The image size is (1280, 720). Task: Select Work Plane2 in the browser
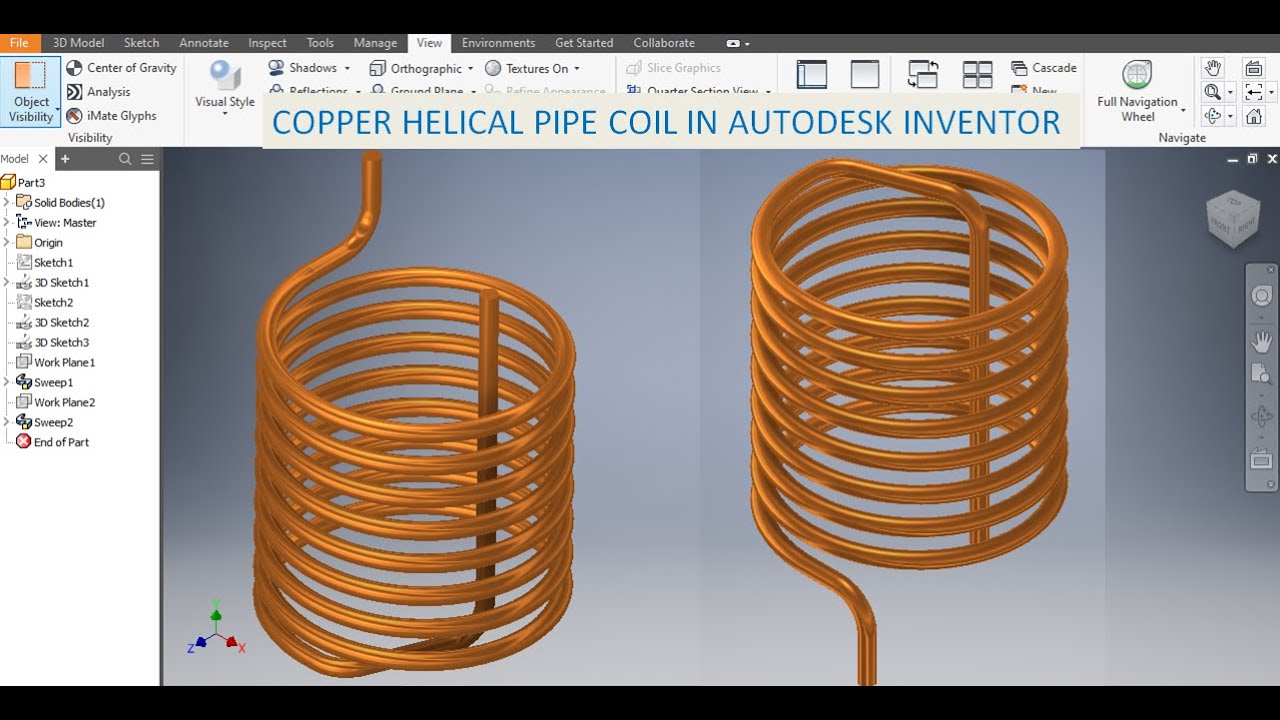tap(56, 402)
